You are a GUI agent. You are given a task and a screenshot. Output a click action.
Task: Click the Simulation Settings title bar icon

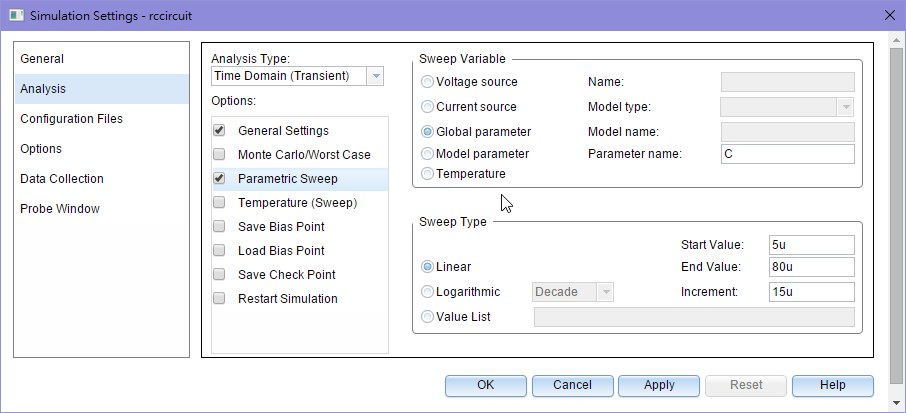[x=16, y=16]
